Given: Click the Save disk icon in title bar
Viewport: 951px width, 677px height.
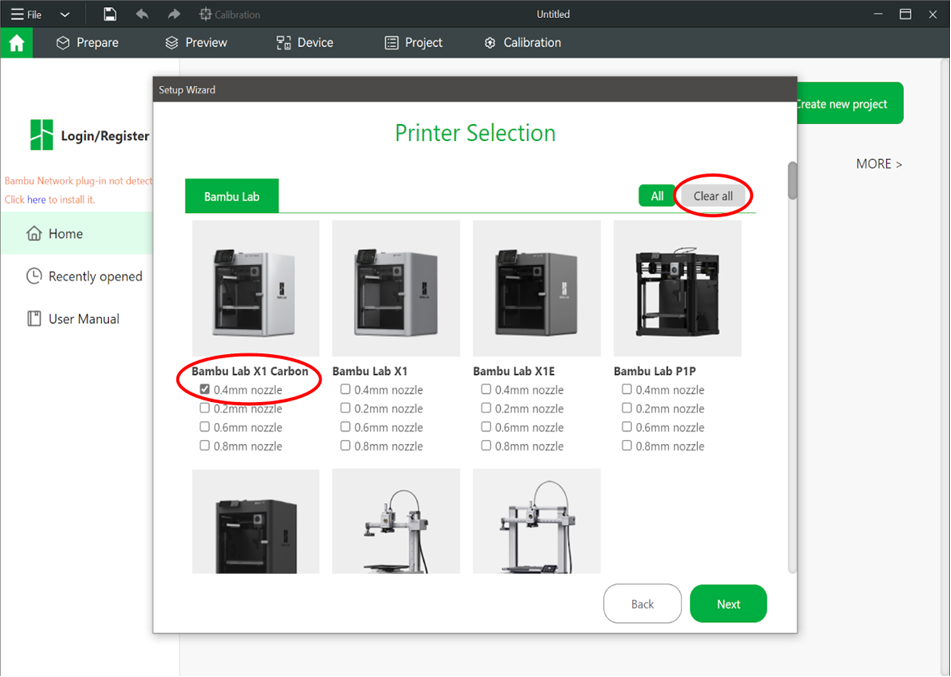Looking at the screenshot, I should (110, 14).
